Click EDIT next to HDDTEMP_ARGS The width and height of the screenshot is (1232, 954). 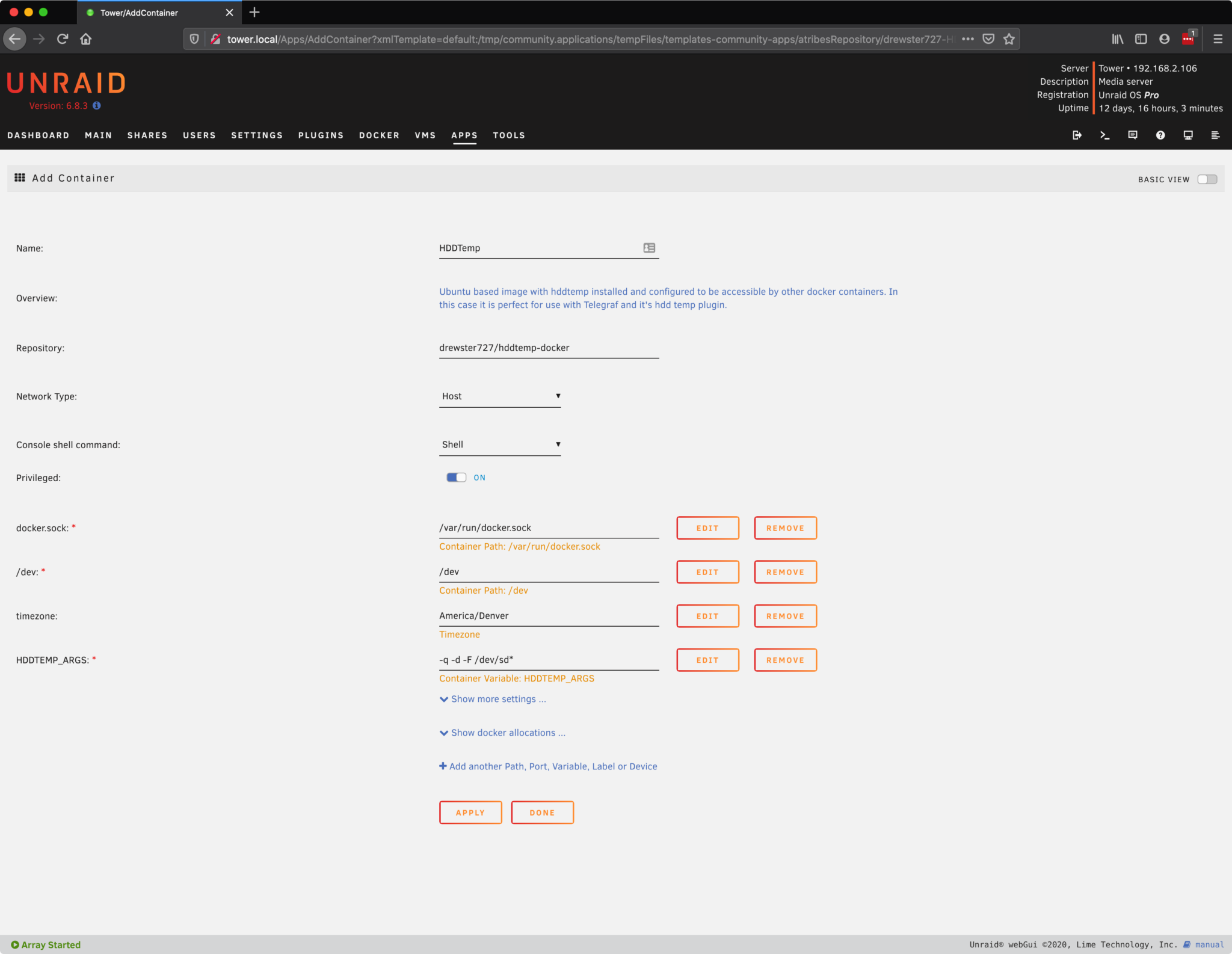[707, 660]
